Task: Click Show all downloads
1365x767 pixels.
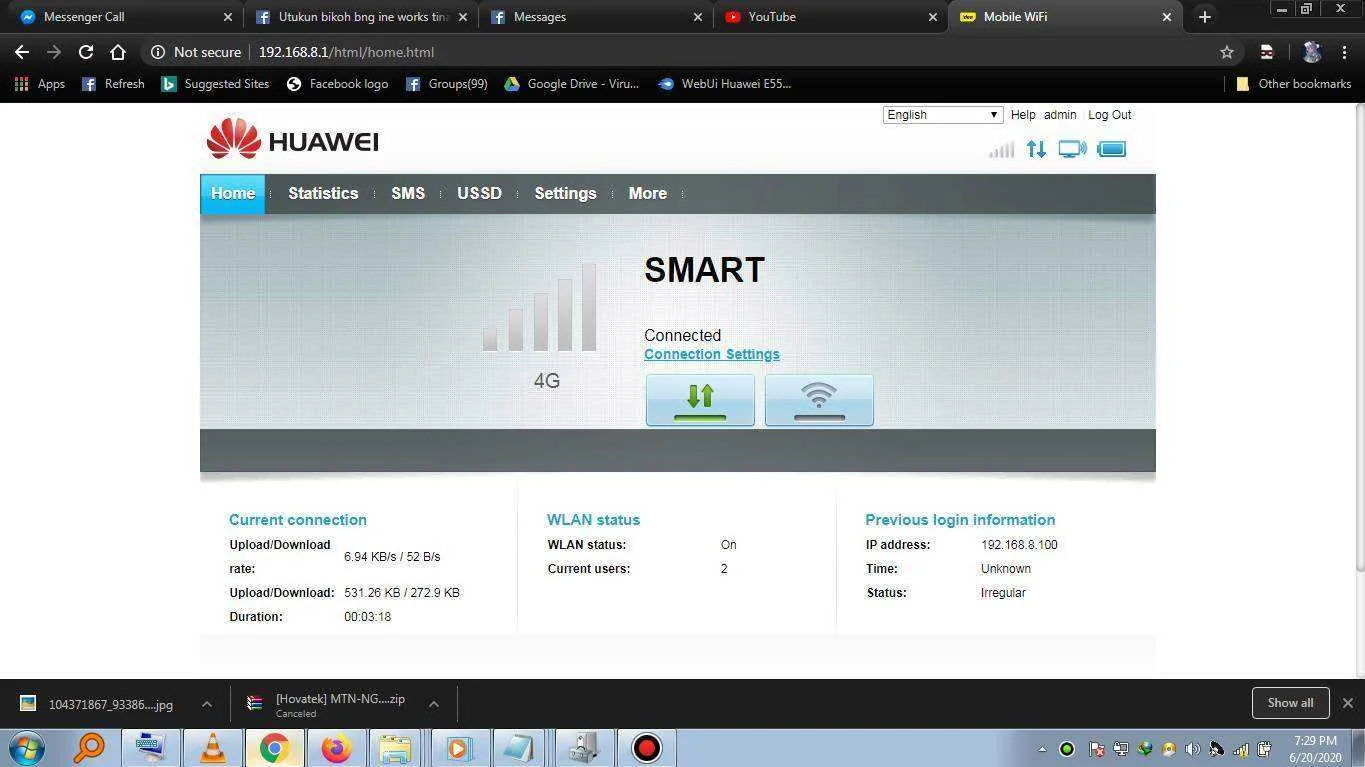Action: coord(1290,703)
